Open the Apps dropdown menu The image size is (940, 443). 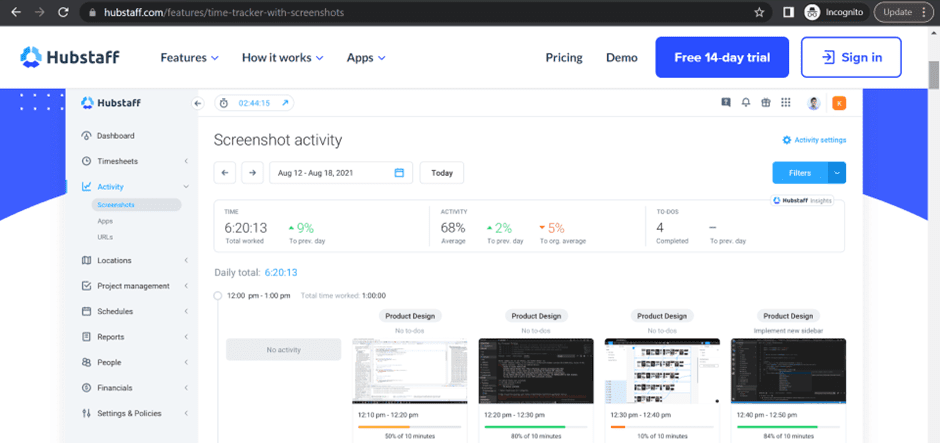[x=366, y=58]
